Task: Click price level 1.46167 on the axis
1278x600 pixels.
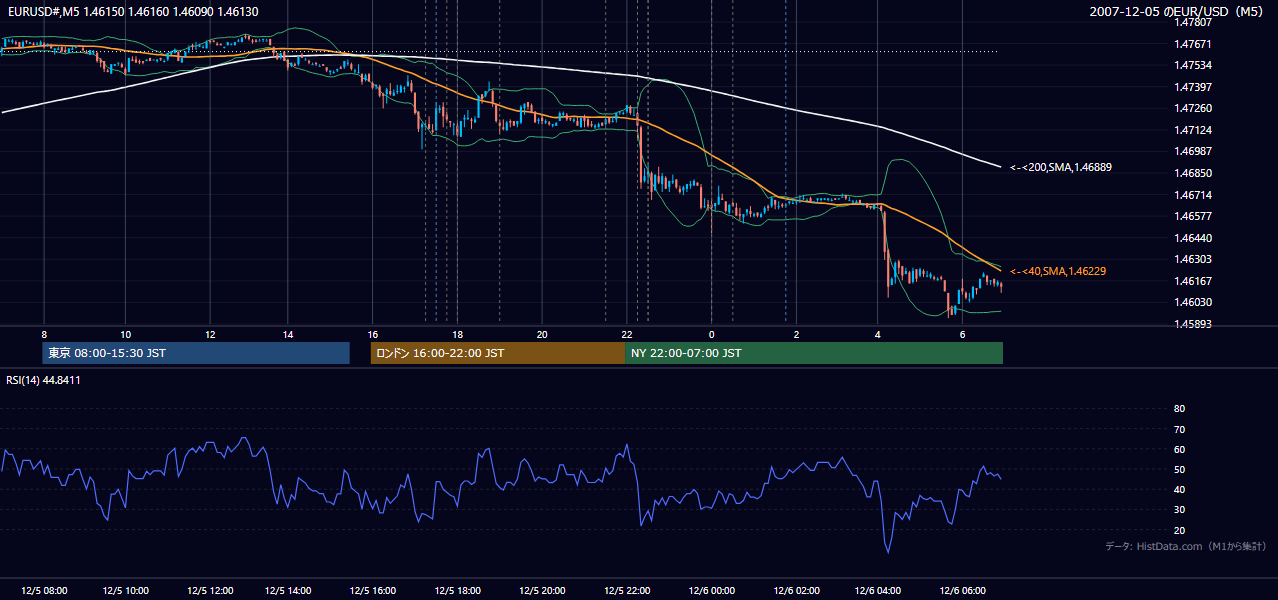Action: click(x=1193, y=281)
